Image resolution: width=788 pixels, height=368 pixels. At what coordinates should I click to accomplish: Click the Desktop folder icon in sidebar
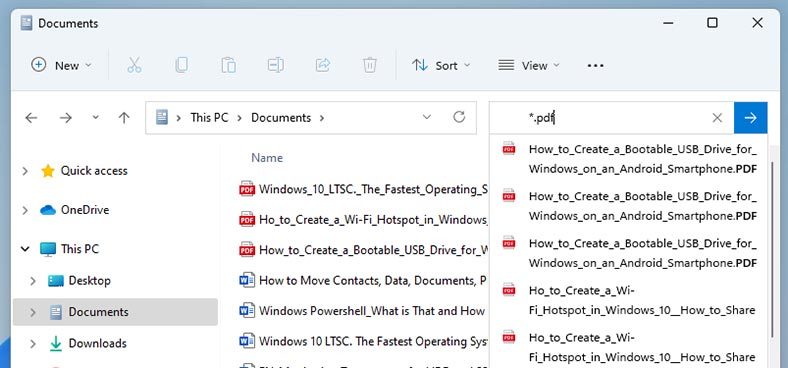pos(56,281)
